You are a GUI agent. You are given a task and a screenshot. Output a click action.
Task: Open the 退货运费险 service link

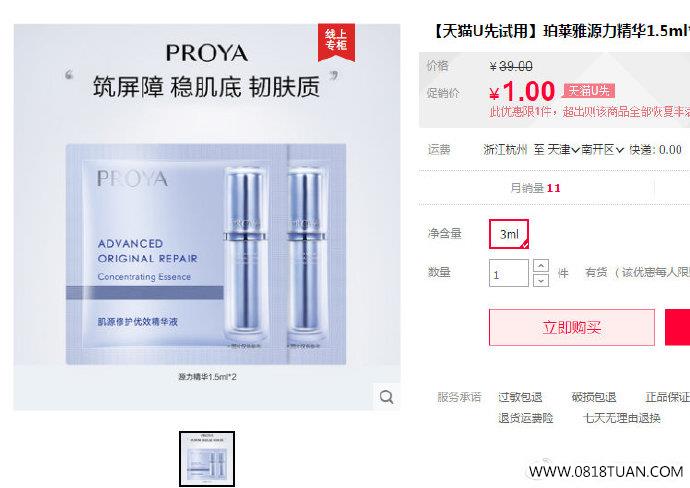526,418
